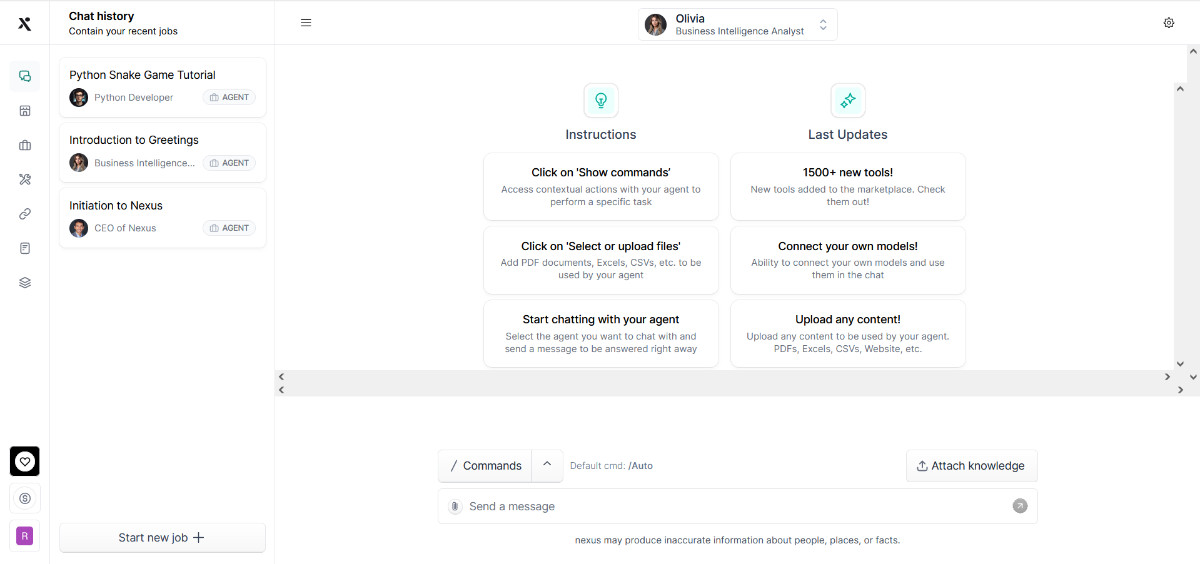Open the Initiation to Nexus chat
Viewport: 1200px width, 564px height.
click(x=163, y=216)
